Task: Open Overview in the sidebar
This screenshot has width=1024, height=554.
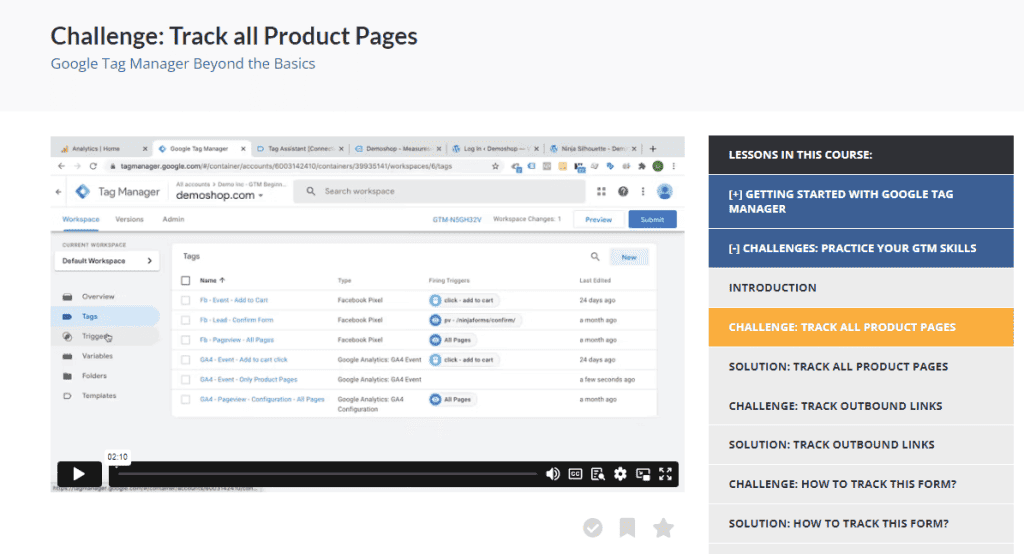Action: pyautogui.click(x=98, y=297)
